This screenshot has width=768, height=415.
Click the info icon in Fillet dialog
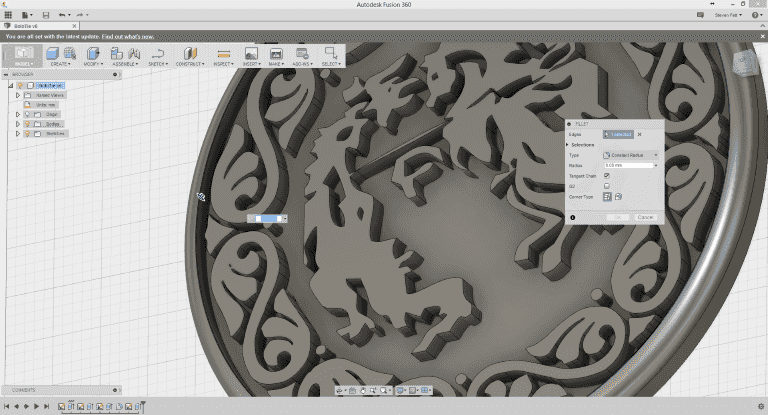(573, 217)
